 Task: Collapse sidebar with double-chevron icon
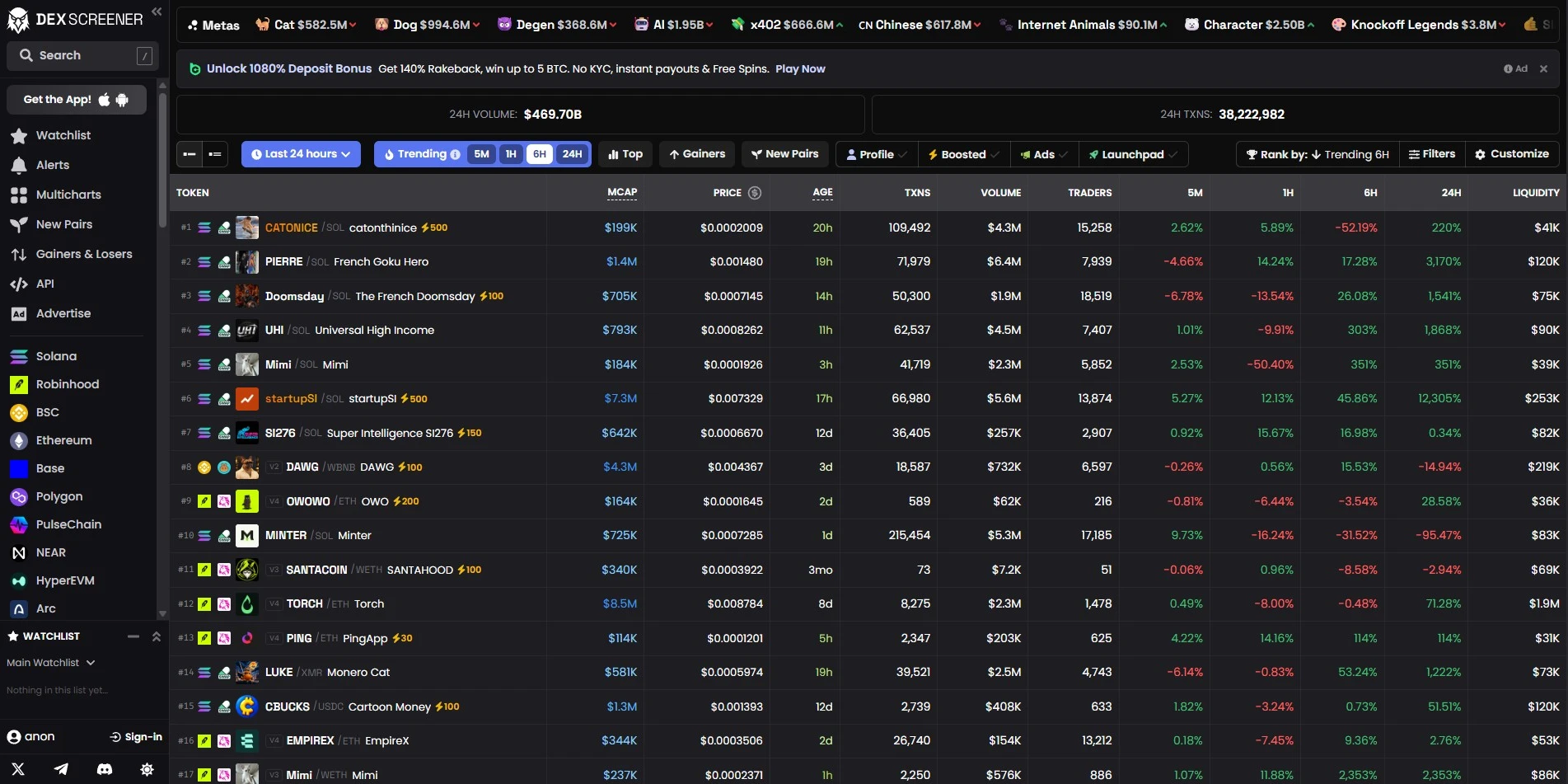point(157,12)
